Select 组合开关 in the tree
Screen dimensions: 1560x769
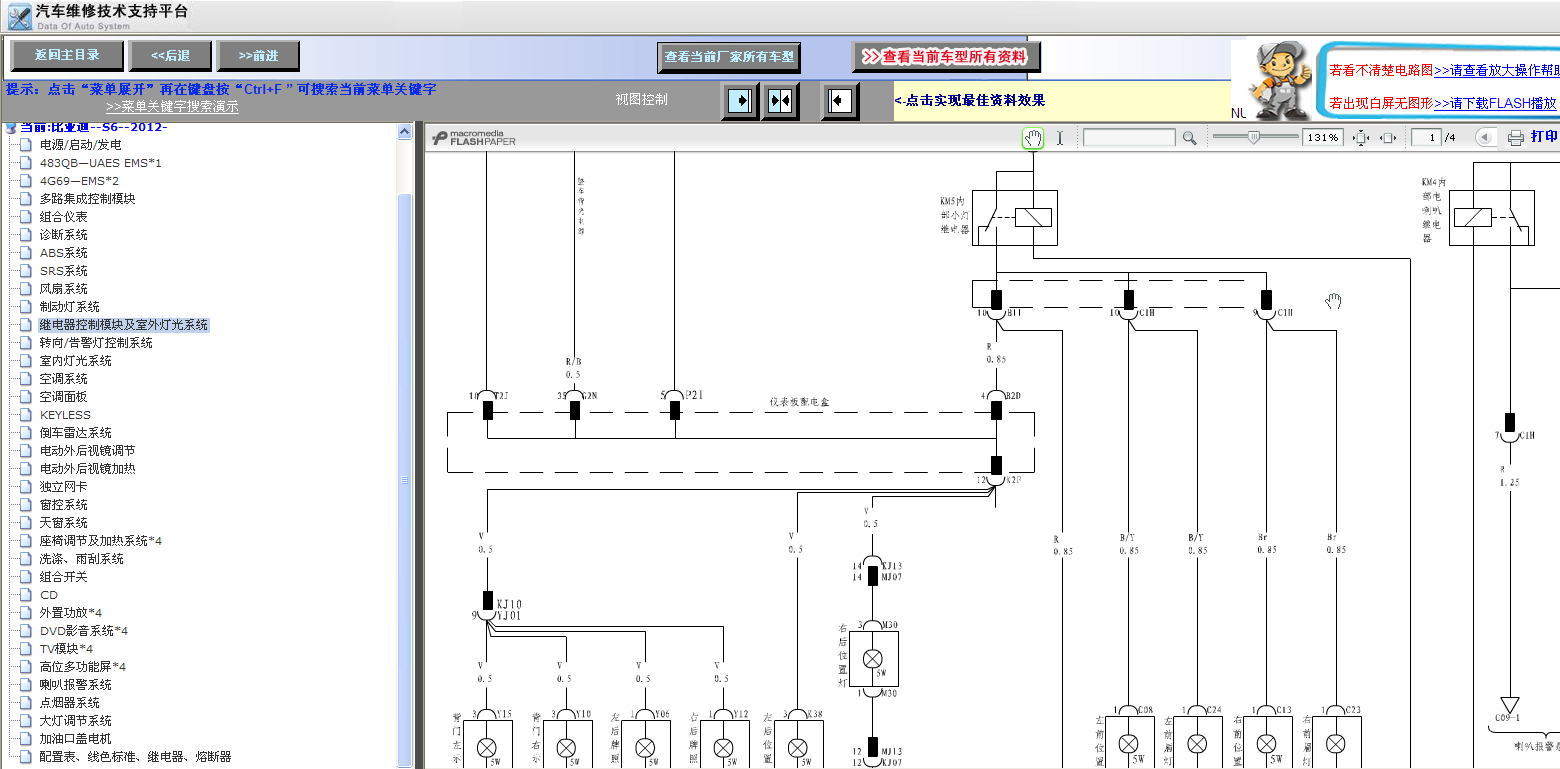[x=63, y=577]
